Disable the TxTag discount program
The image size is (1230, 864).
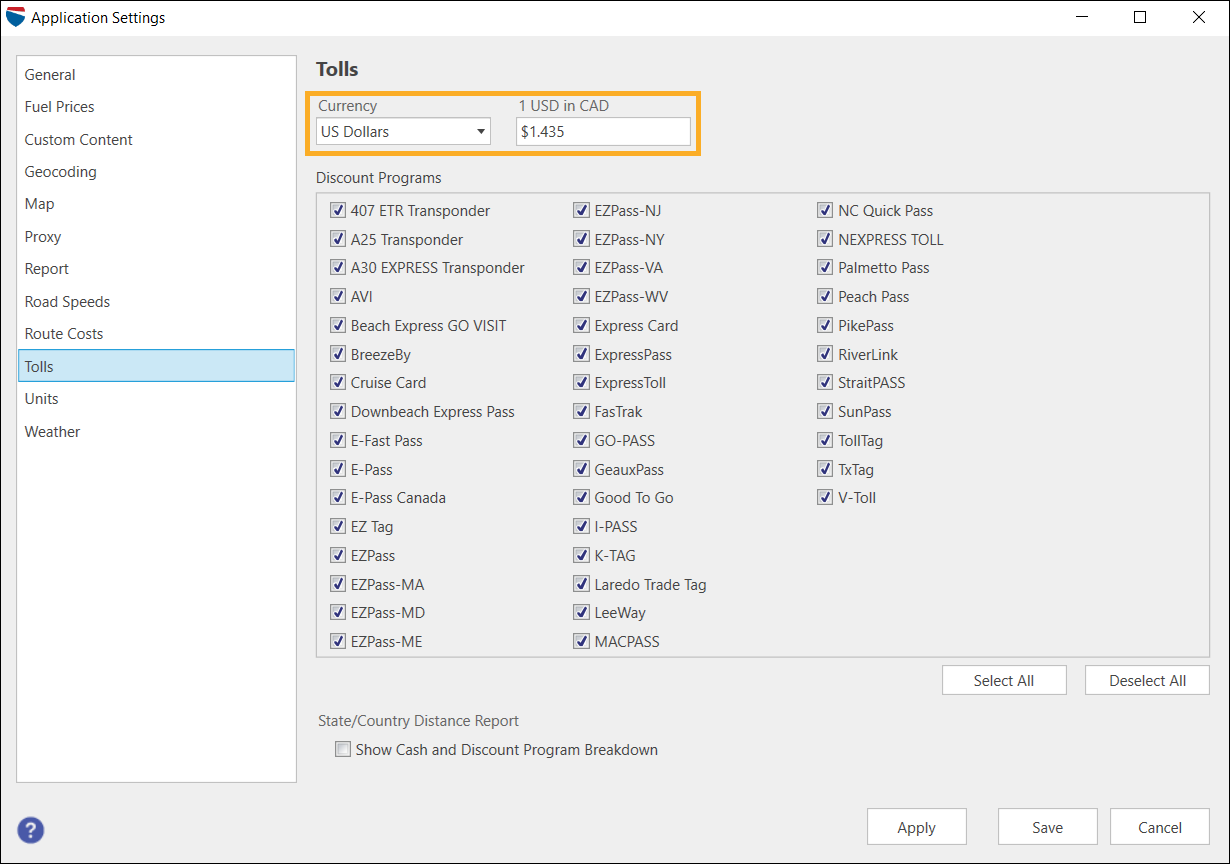(x=825, y=468)
